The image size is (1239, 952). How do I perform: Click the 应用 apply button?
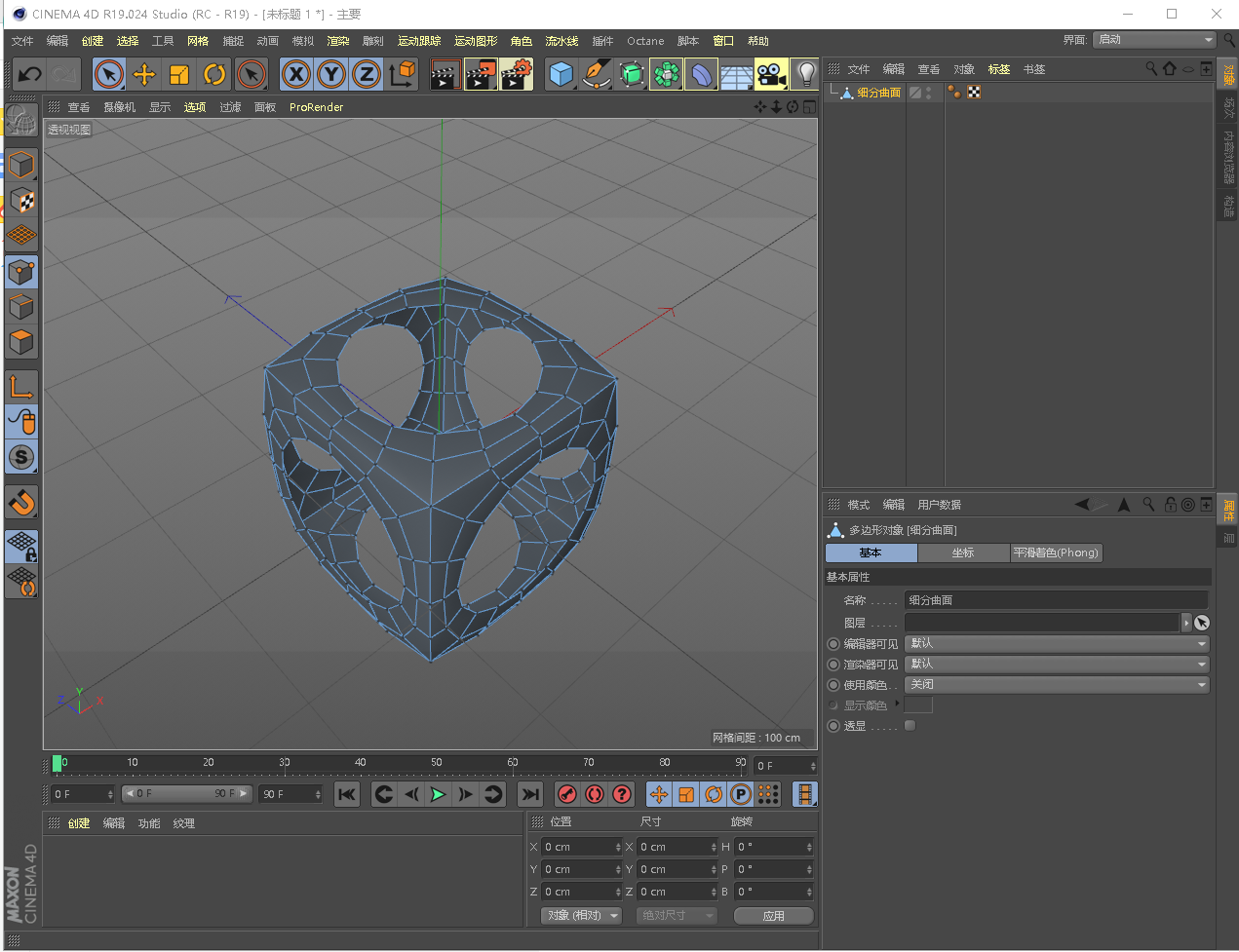click(x=773, y=916)
